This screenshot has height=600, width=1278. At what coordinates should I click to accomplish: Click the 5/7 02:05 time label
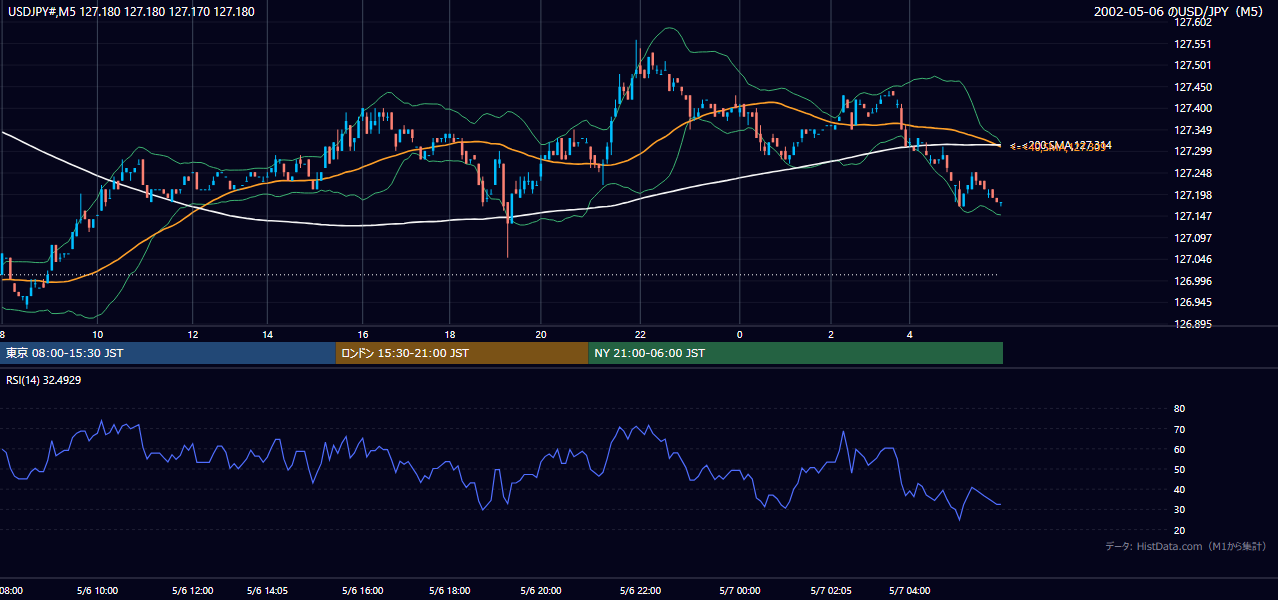tap(830, 590)
